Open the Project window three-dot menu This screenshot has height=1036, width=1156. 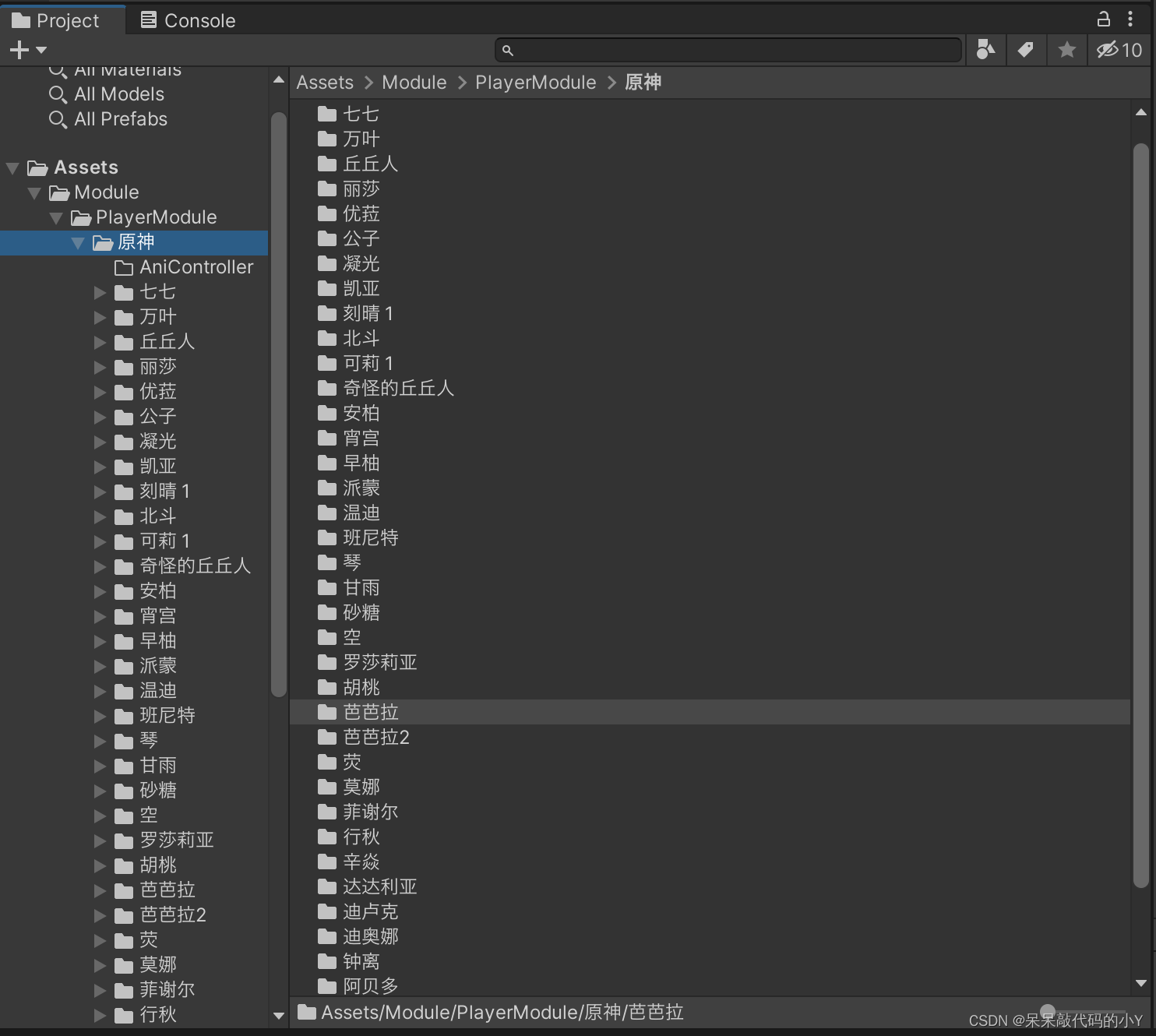(x=1130, y=19)
